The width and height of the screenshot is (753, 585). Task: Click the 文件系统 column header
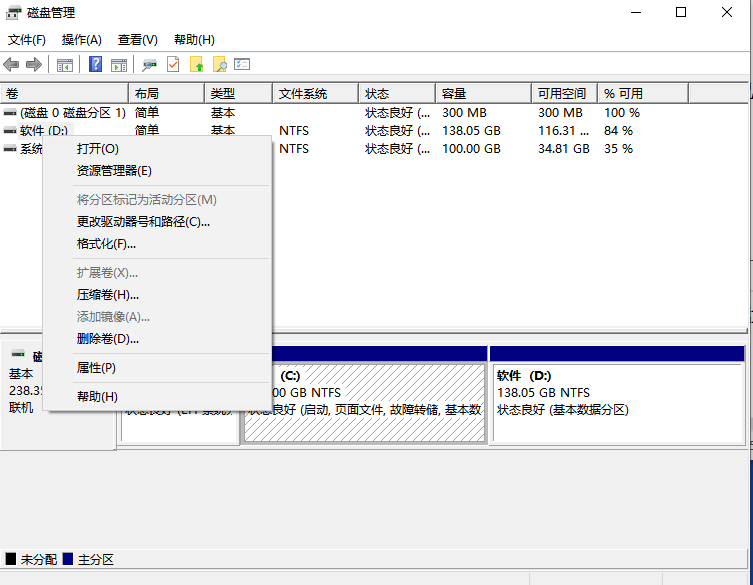(314, 94)
